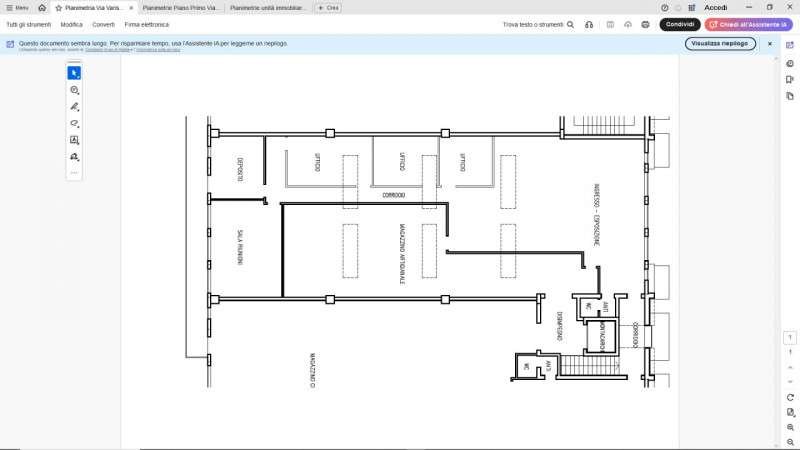Pick the freehand draw loop tool
Viewport: 800px width, 450px height.
(x=74, y=123)
